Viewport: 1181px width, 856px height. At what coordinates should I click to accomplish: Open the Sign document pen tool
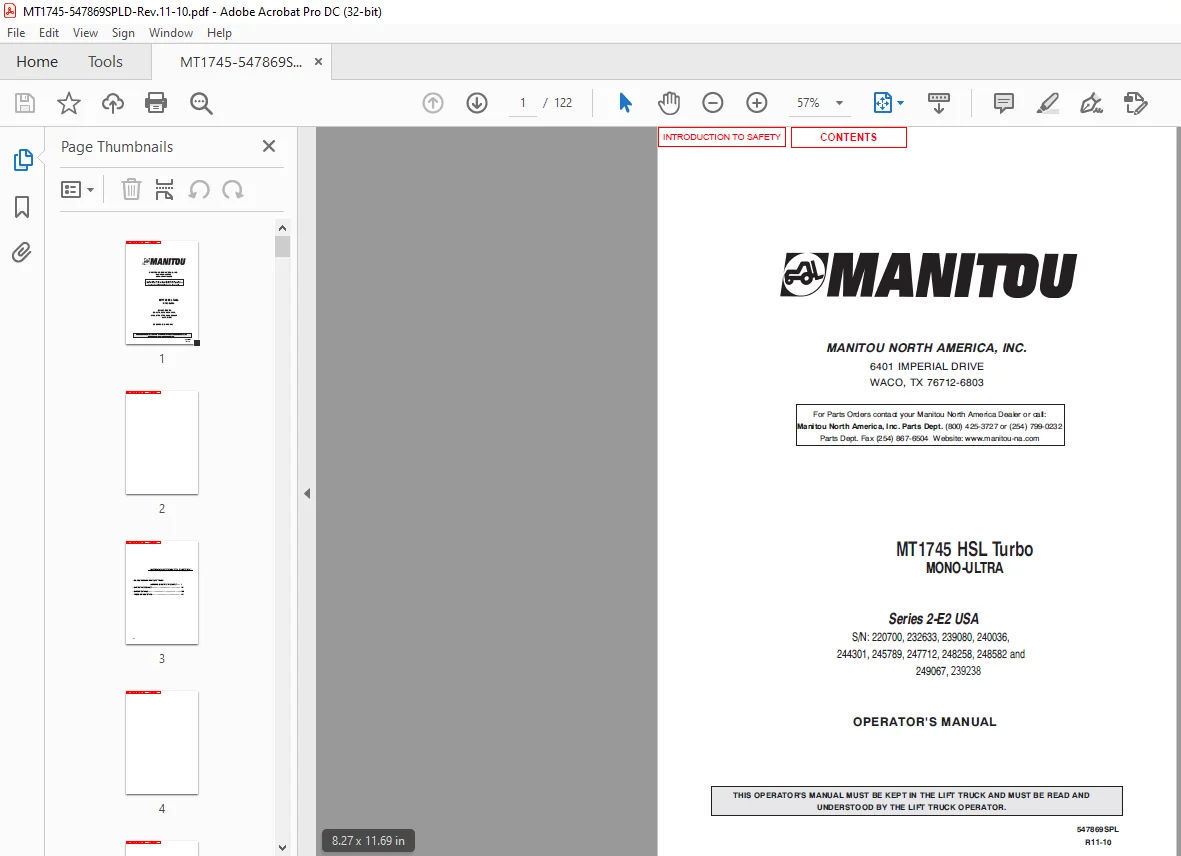[x=1091, y=103]
